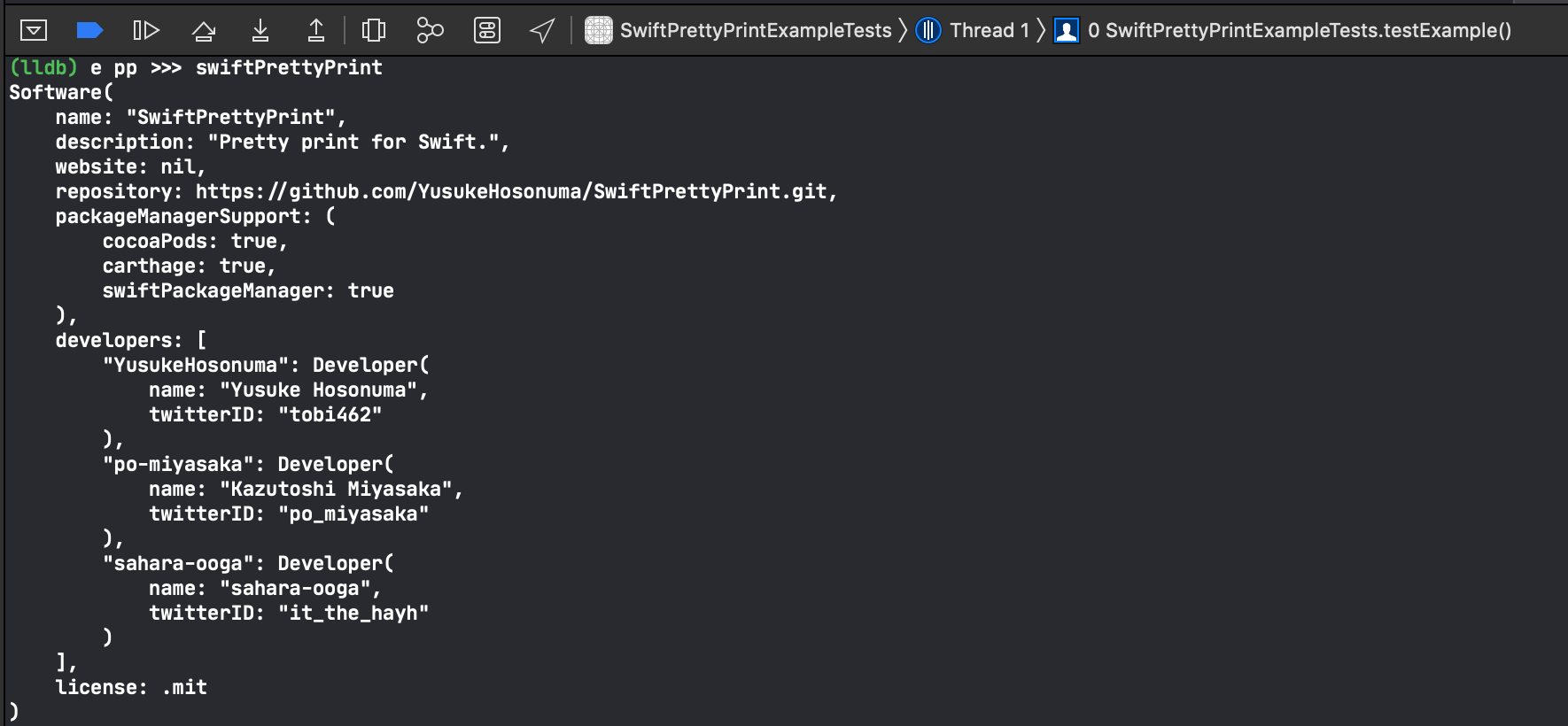Click the twitterID "tobi462" line
Viewport: 1568px width, 726px height.
(x=266, y=414)
